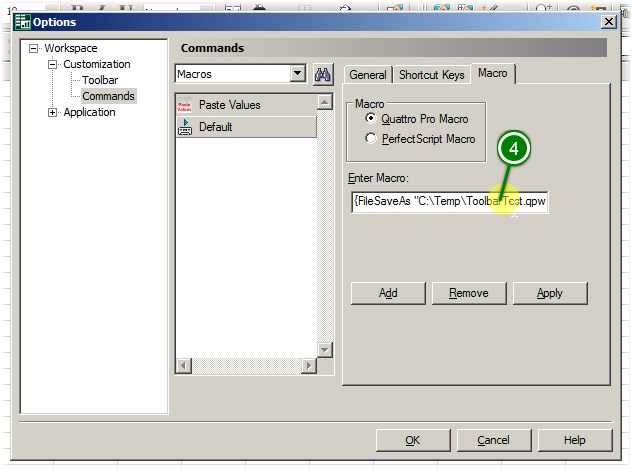Image resolution: width=632 pixels, height=471 pixels.
Task: Click the binoculars find icon
Action: tap(323, 74)
